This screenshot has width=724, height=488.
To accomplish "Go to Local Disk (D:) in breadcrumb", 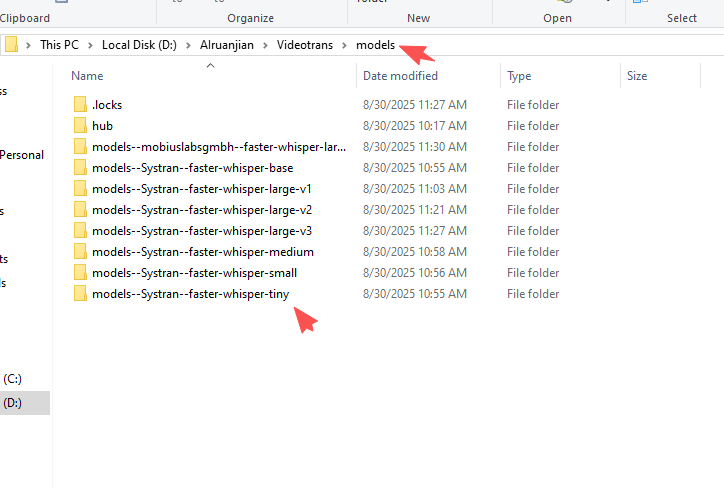I will click(139, 45).
